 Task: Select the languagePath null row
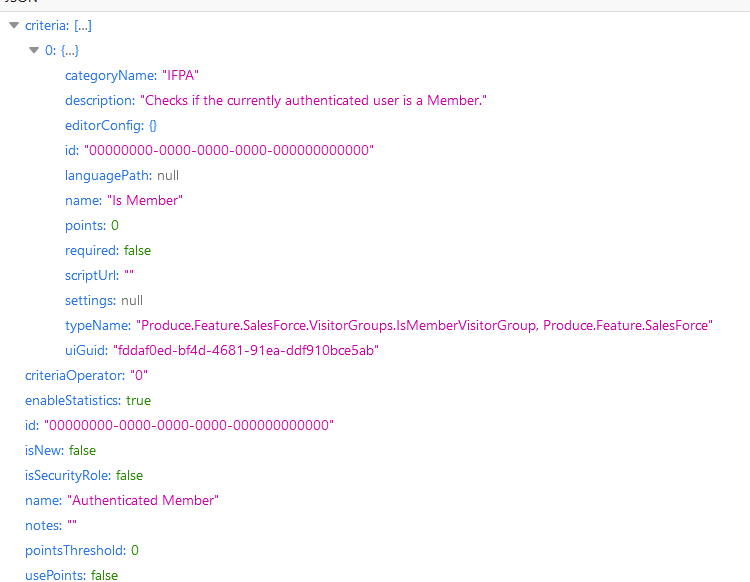click(122, 175)
